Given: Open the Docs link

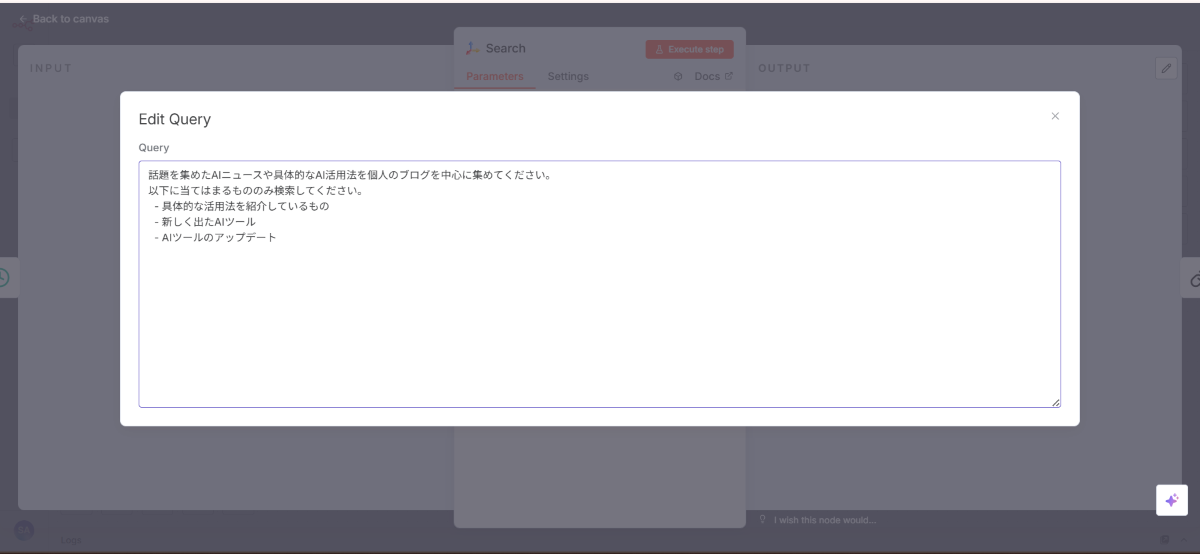Looking at the screenshot, I should [707, 76].
